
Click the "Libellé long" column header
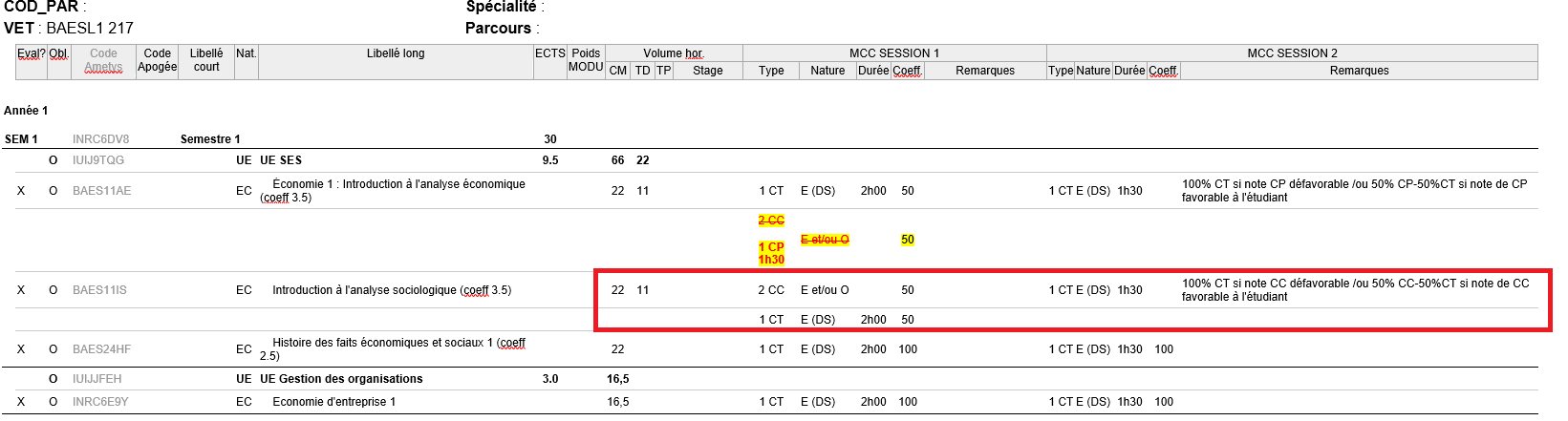396,53
